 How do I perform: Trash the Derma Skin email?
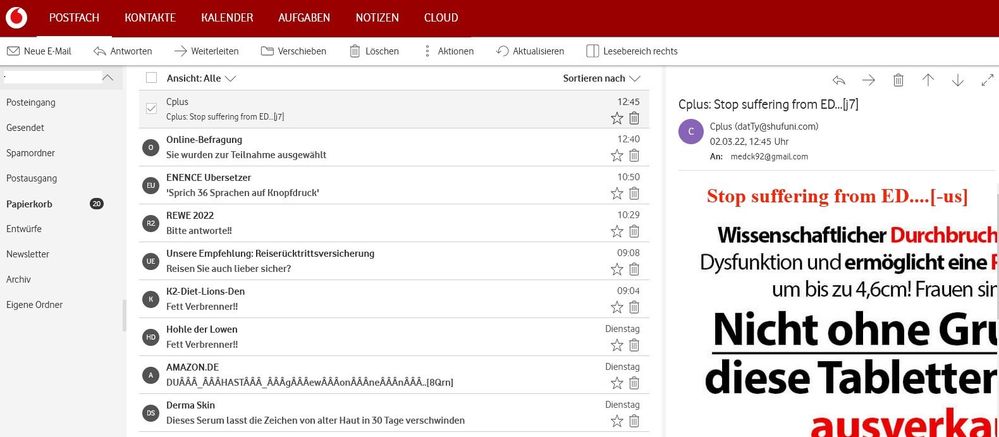(x=634, y=421)
